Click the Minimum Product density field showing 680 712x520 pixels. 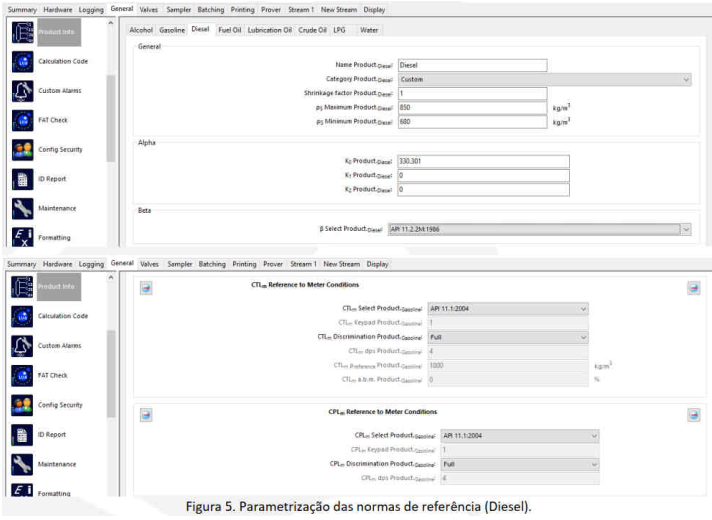[x=473, y=122]
